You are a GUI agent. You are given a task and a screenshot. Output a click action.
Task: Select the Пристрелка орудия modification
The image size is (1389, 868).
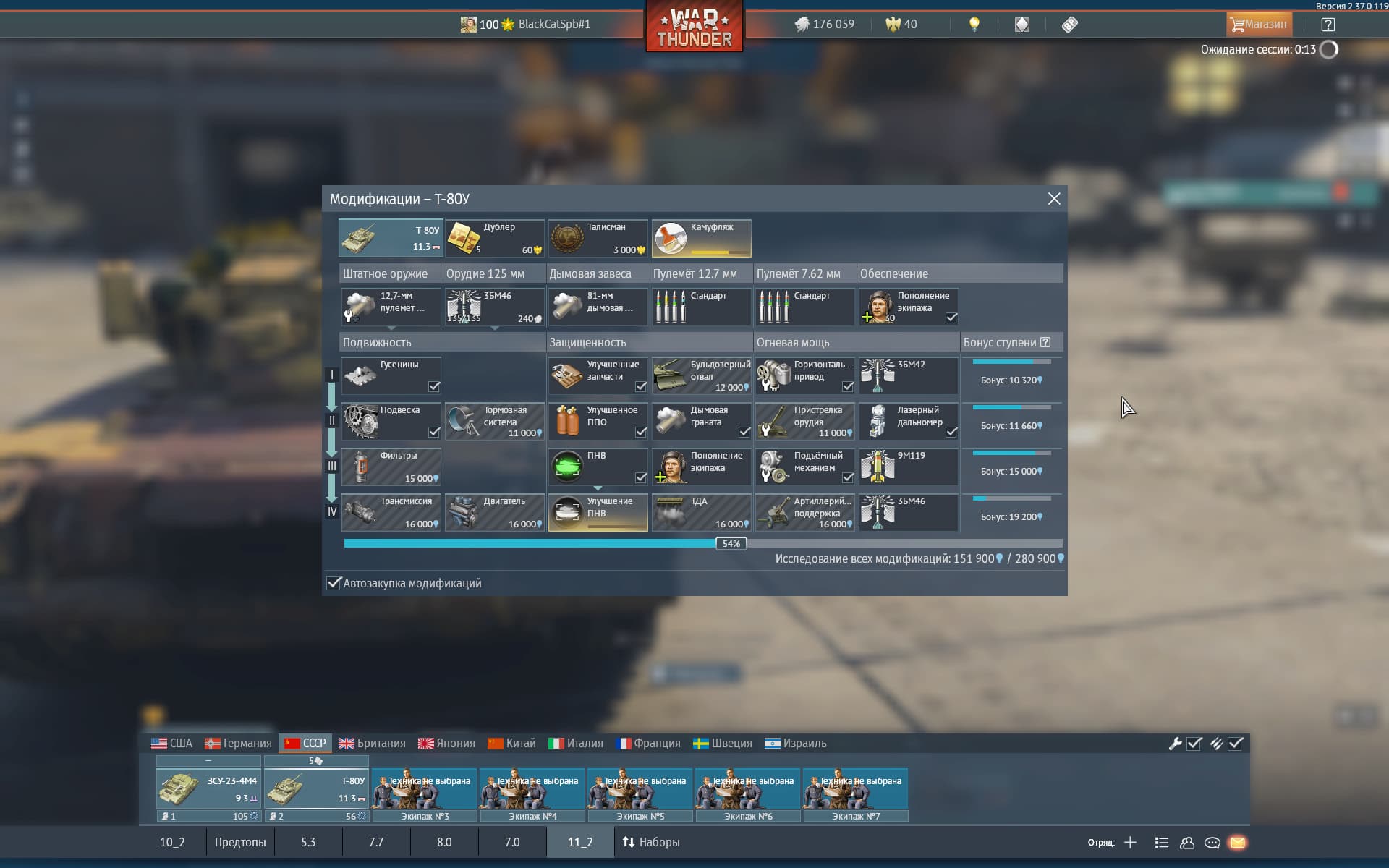coord(804,421)
